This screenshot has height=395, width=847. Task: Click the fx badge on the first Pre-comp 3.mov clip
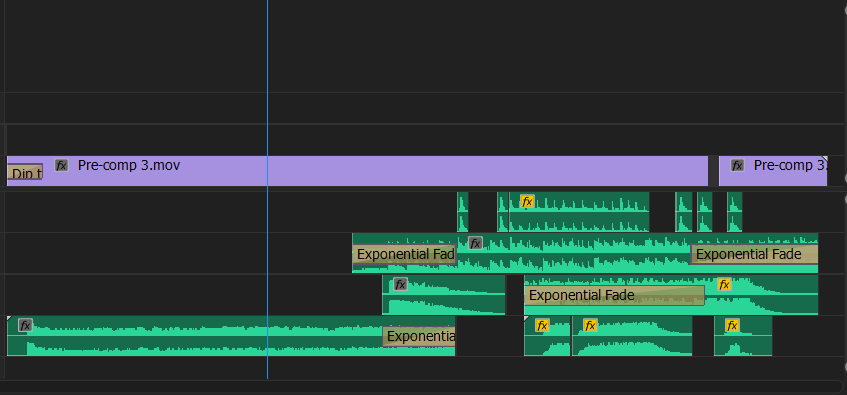coord(62,165)
